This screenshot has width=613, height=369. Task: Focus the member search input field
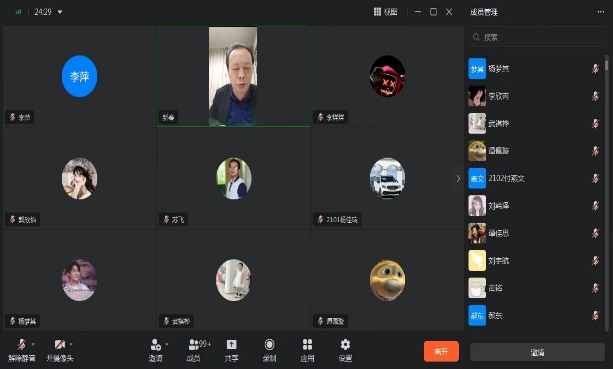538,37
